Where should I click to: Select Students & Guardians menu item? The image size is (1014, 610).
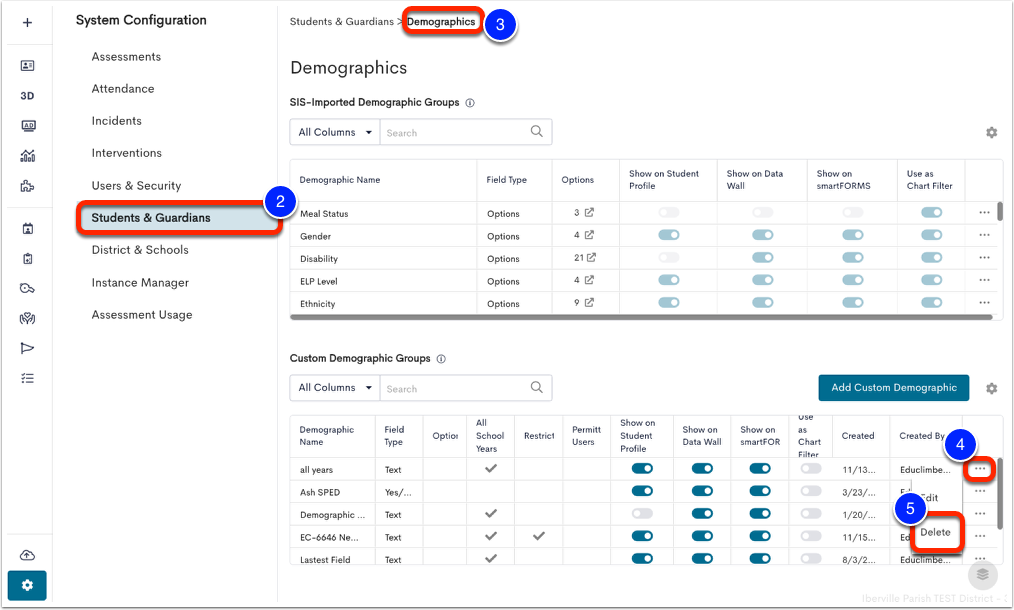point(179,217)
